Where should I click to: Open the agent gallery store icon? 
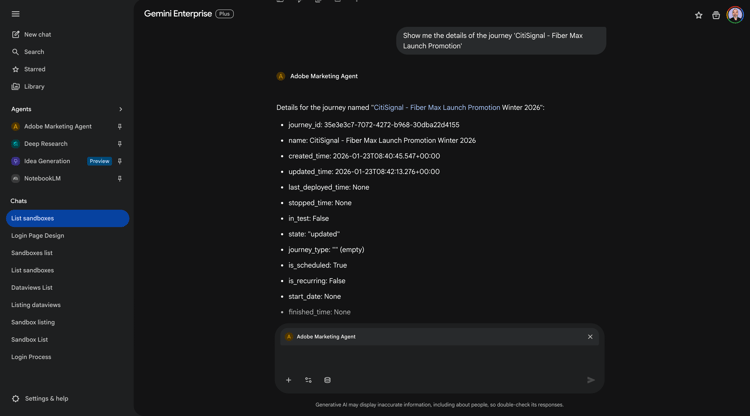(x=716, y=15)
